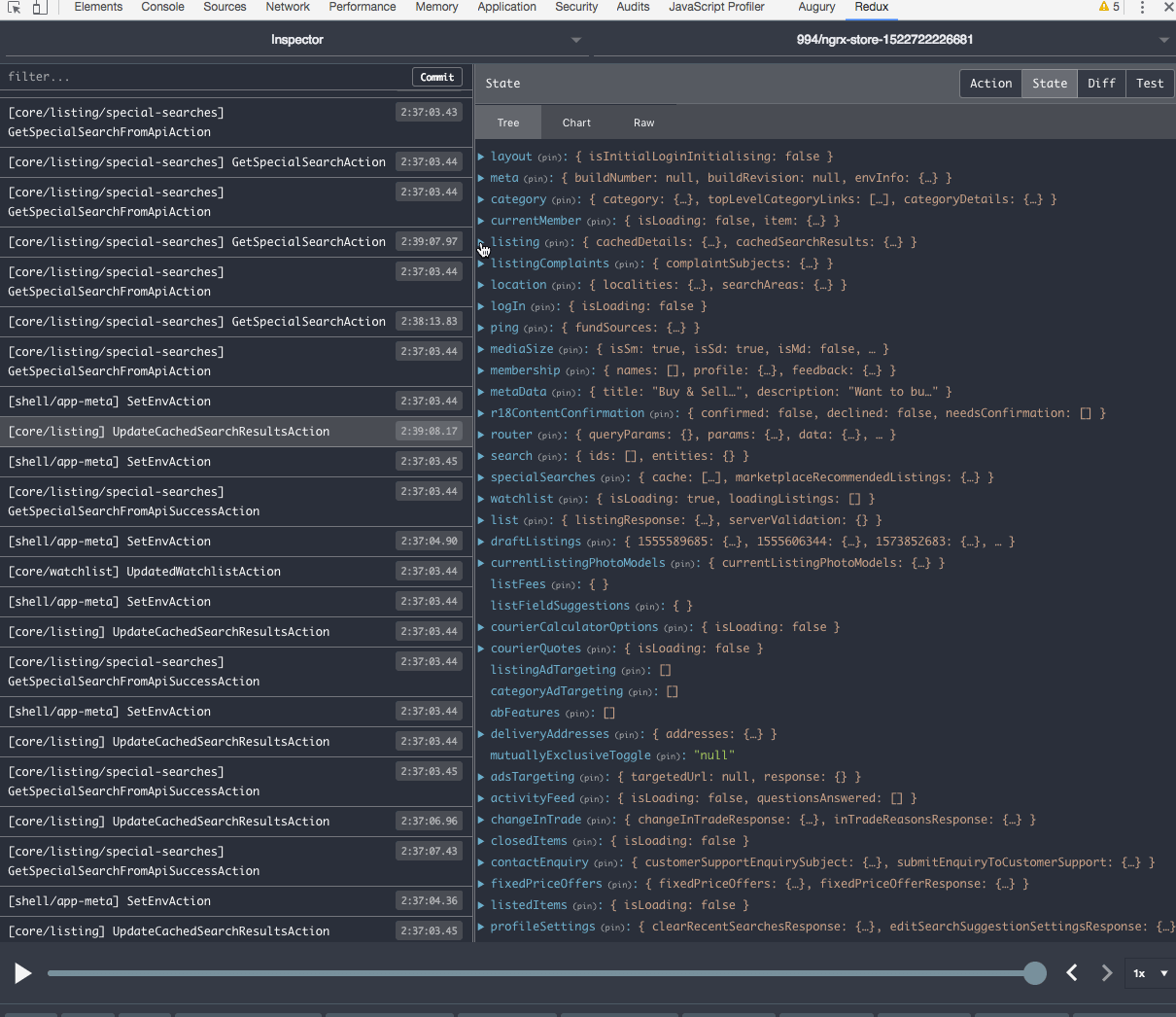1176x1017 pixels.
Task: Click the action timeline slider handle
Action: [x=1035, y=972]
